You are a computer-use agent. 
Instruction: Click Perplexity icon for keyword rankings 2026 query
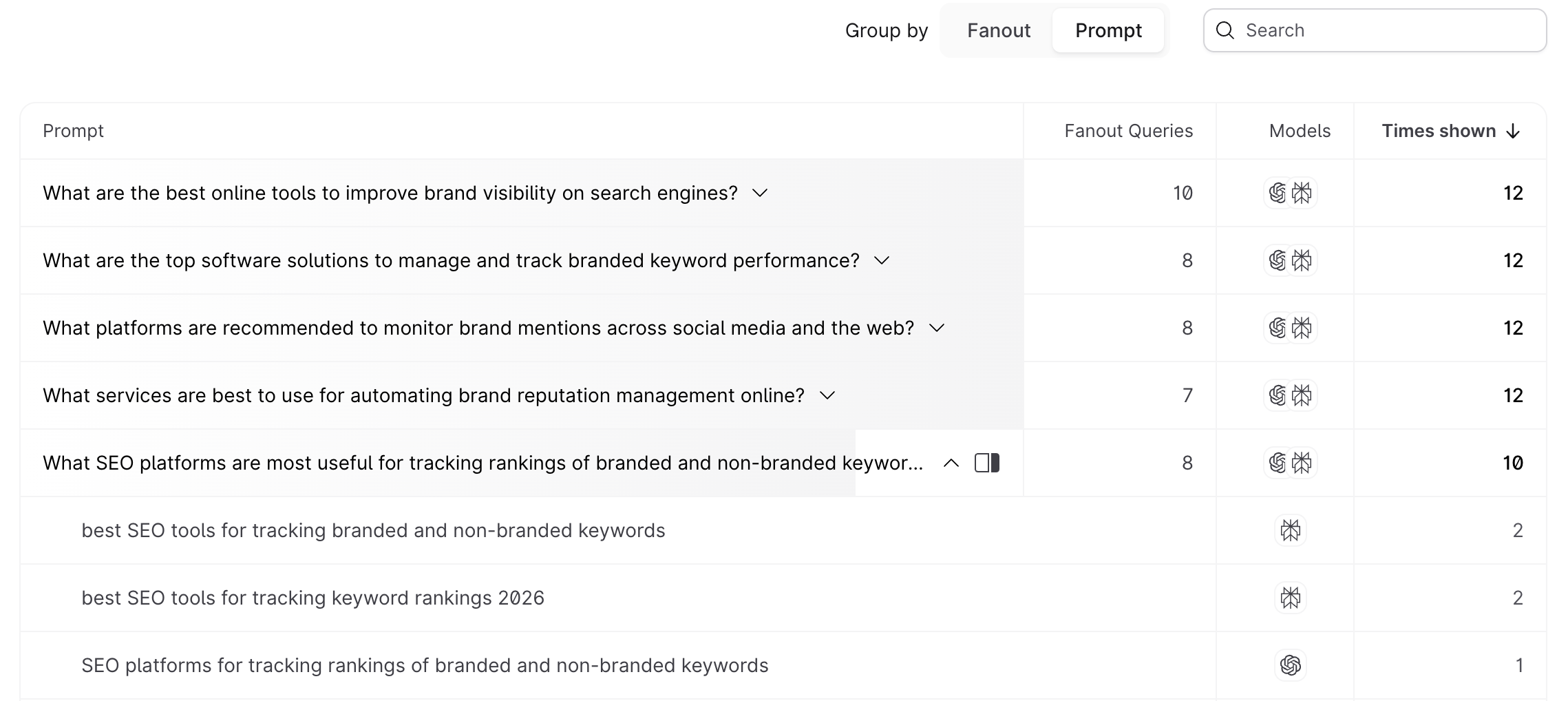(1291, 598)
